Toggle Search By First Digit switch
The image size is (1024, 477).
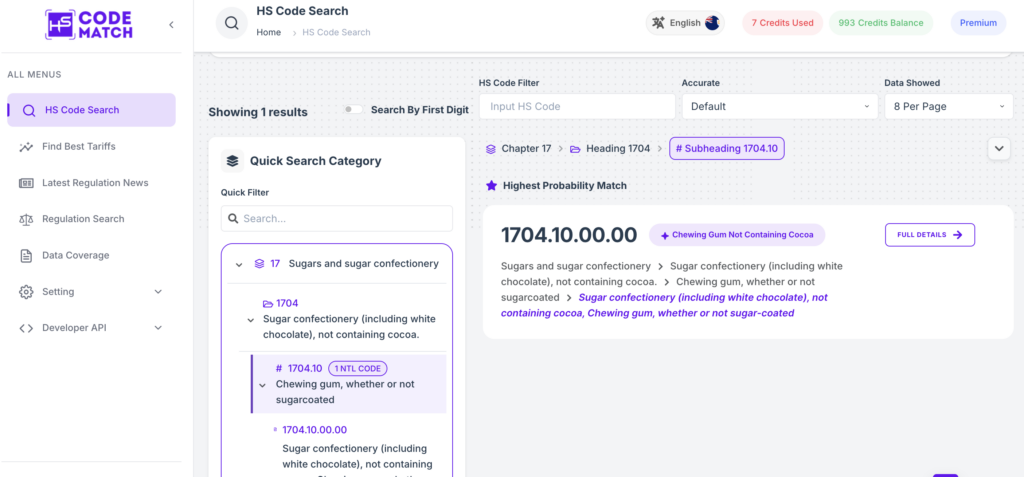point(353,110)
